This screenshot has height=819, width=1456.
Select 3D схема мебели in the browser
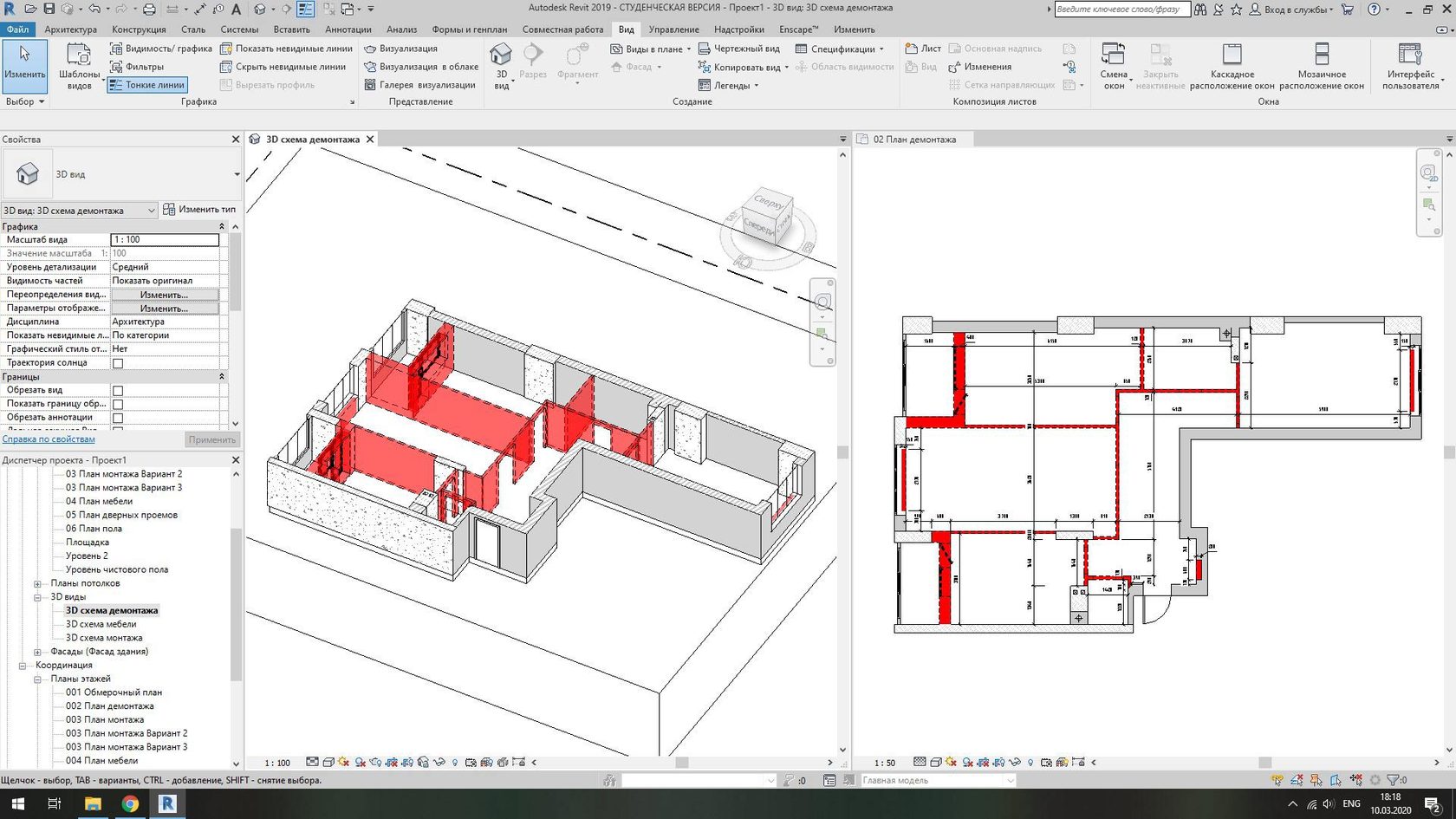[x=101, y=624]
